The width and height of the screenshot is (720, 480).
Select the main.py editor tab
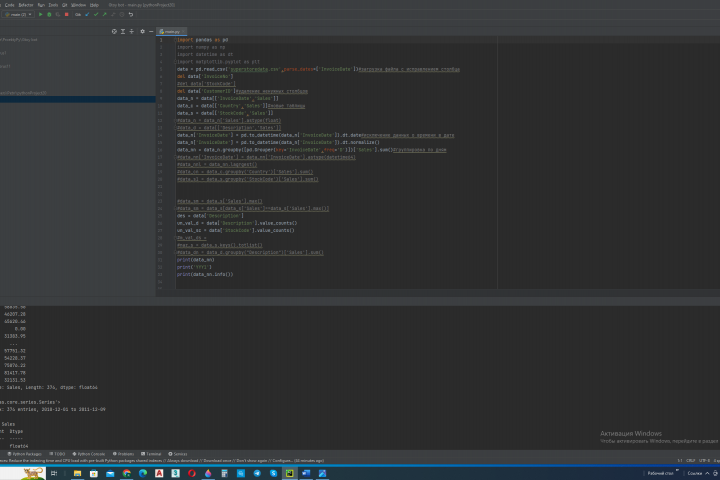[x=173, y=32]
